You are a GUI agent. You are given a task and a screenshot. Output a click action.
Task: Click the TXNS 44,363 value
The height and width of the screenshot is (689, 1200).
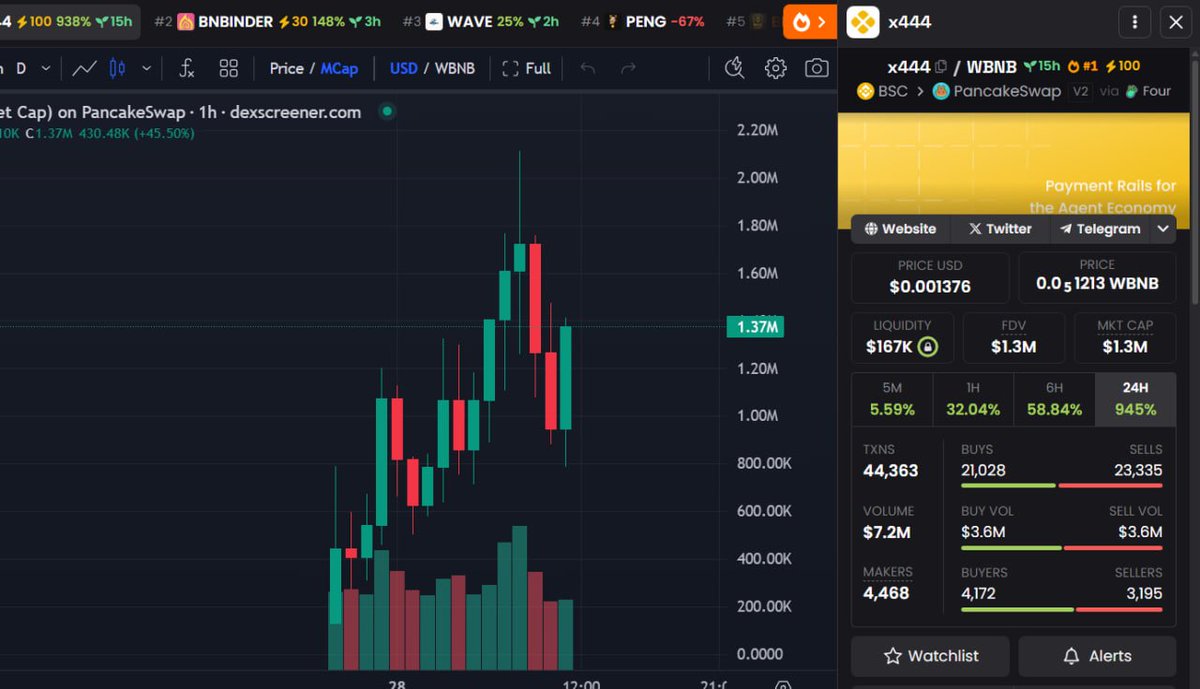tap(890, 470)
